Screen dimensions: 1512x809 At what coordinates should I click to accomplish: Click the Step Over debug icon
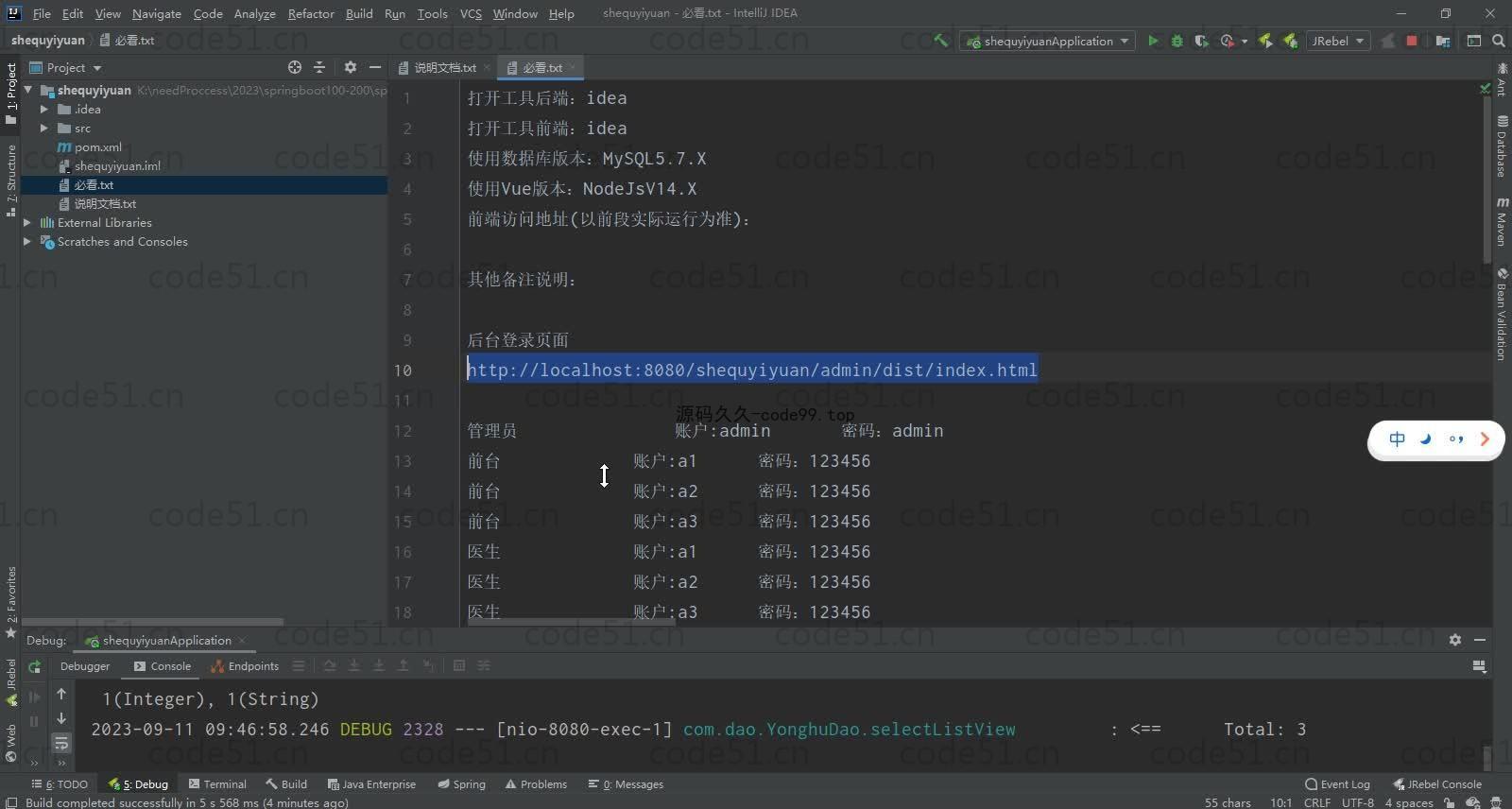330,666
